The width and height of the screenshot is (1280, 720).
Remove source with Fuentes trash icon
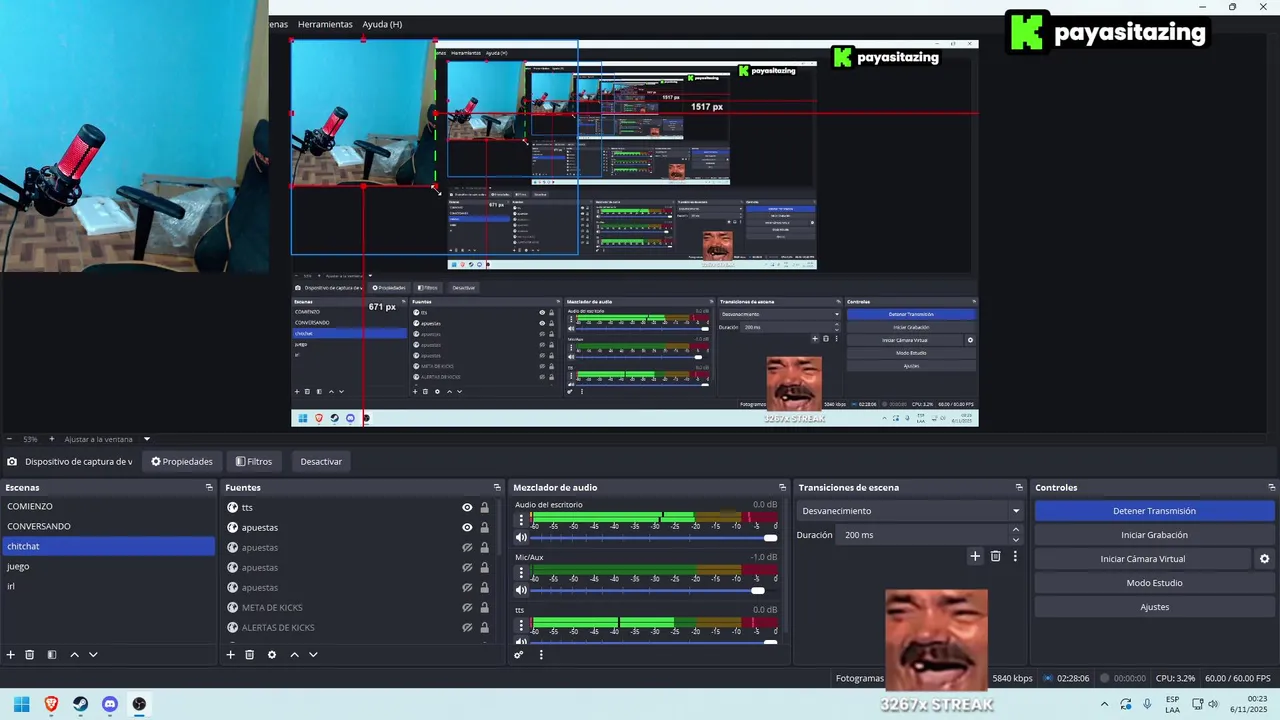(x=250, y=655)
